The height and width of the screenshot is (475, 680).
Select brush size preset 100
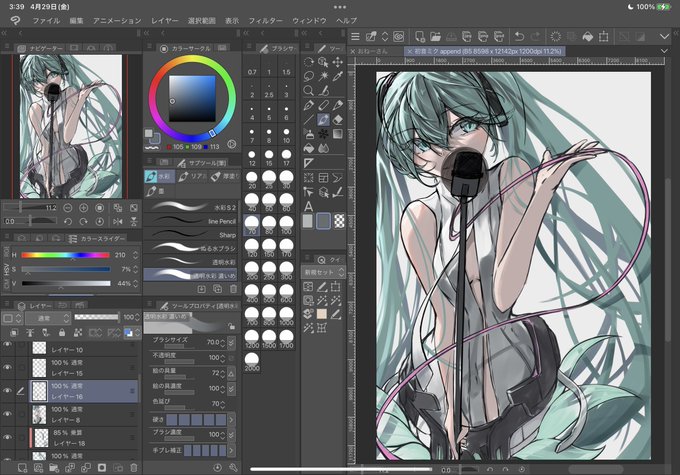[286, 226]
